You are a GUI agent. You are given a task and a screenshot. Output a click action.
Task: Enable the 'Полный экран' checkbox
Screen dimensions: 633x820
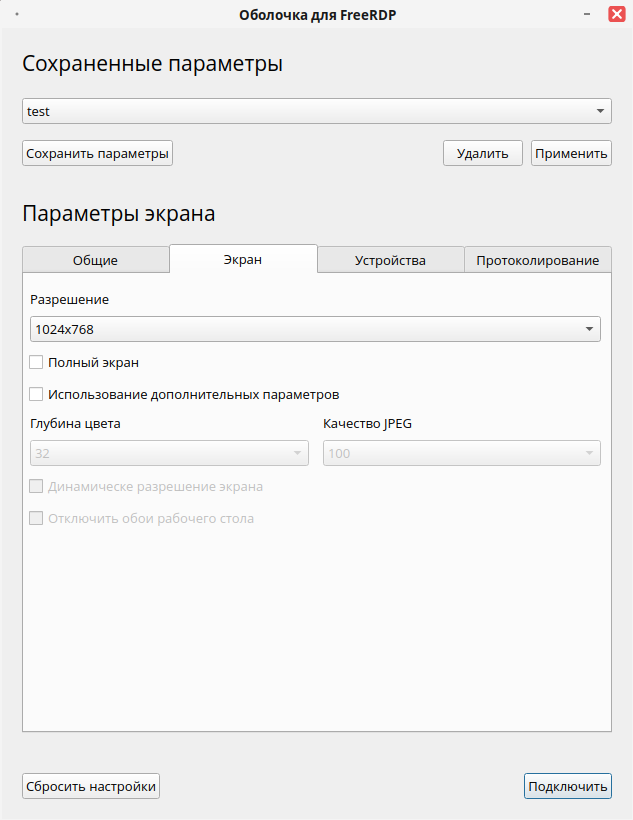click(37, 363)
